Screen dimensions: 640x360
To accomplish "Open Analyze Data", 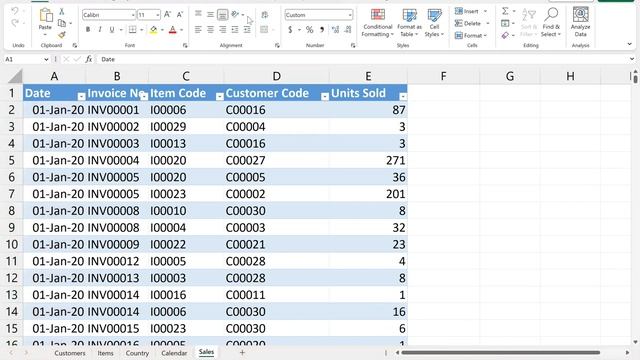I will 580,22.
